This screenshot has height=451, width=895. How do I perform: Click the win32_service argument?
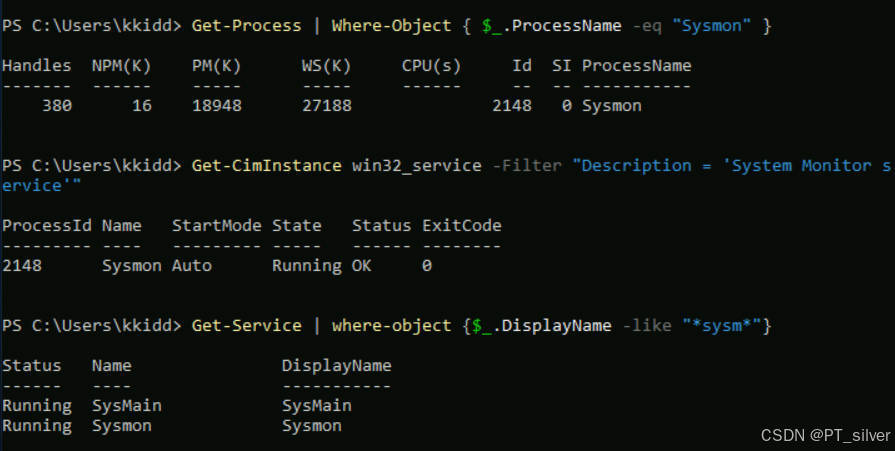click(416, 166)
